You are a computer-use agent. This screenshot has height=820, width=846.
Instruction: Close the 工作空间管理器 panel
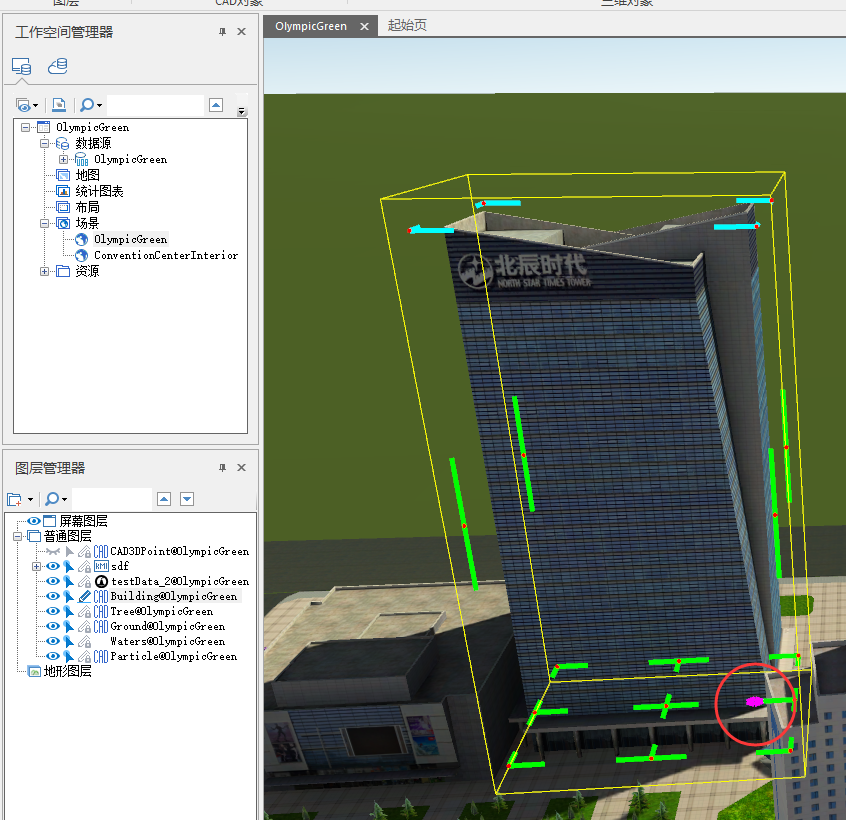click(242, 32)
